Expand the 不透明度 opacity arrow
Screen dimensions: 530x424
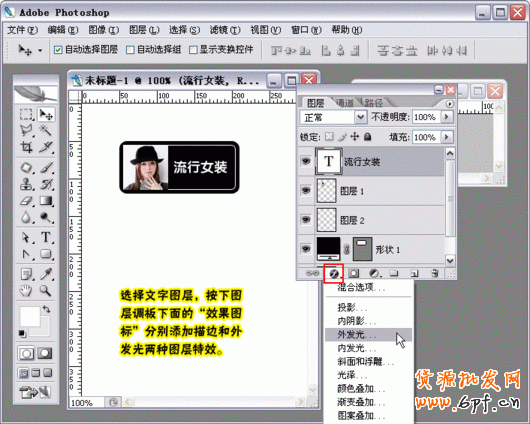coord(447,117)
